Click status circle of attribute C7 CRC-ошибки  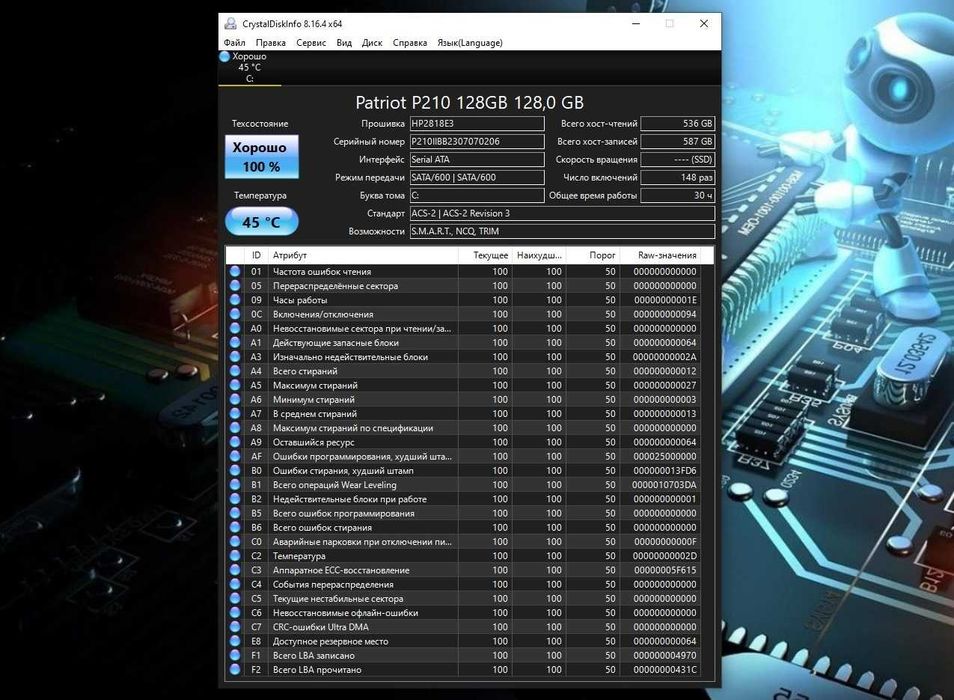click(x=235, y=627)
